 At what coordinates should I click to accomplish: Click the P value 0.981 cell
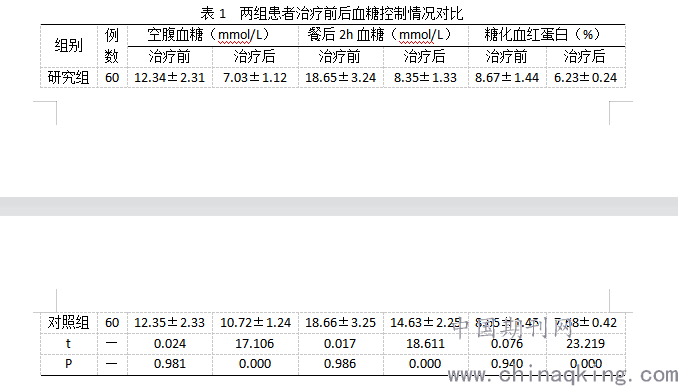tap(170, 364)
